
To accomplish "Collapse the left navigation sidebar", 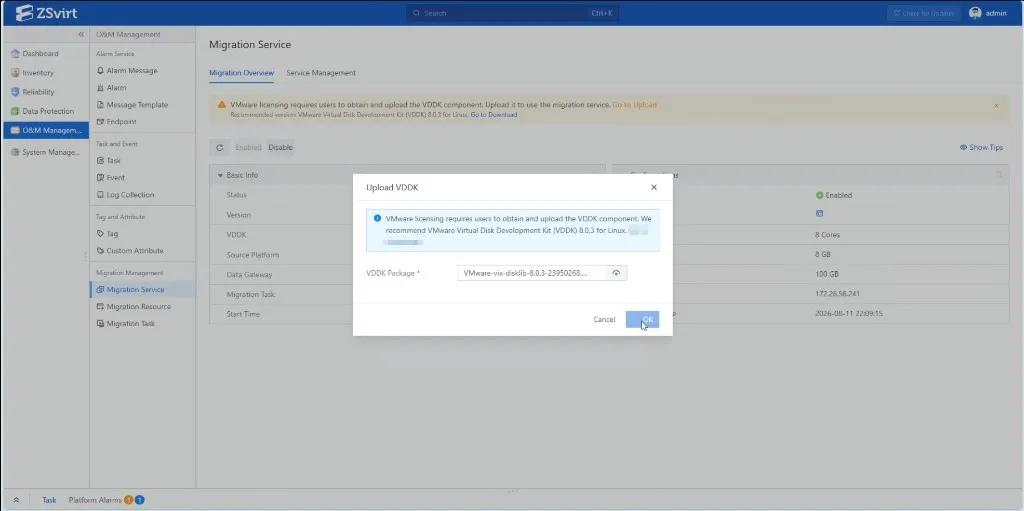I will click(81, 34).
